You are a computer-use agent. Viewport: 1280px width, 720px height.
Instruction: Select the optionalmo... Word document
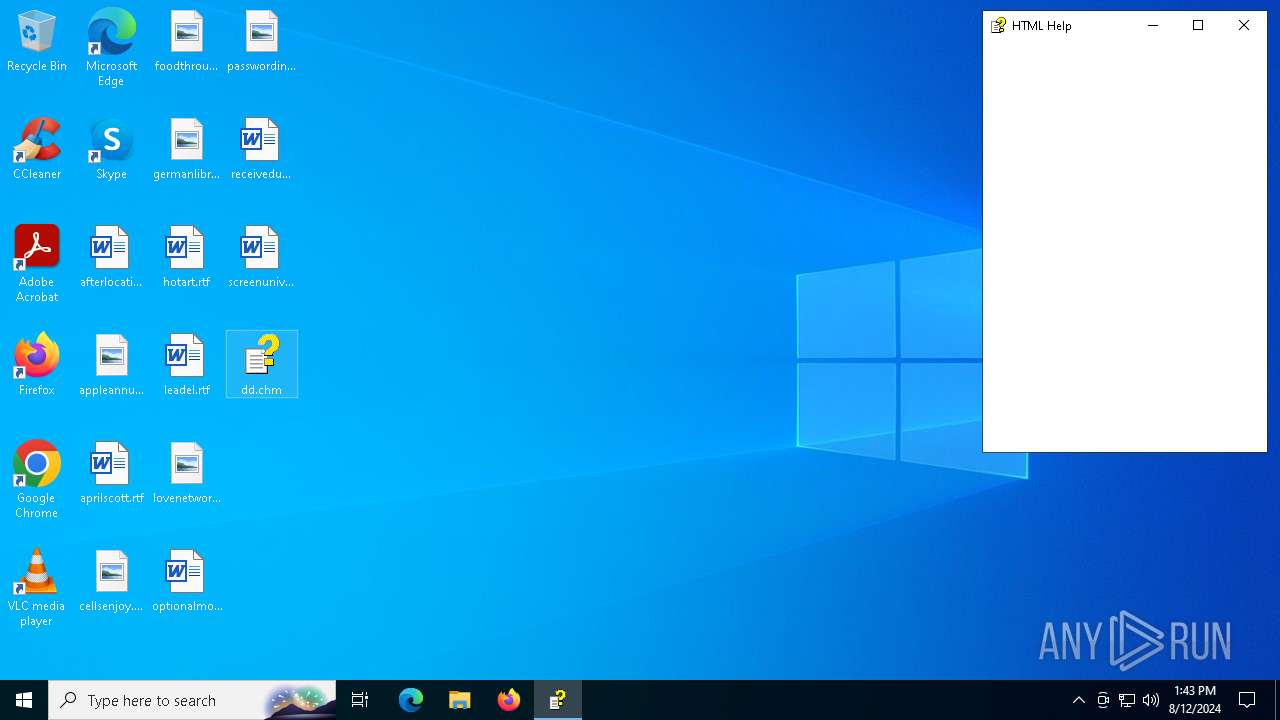[x=186, y=582]
